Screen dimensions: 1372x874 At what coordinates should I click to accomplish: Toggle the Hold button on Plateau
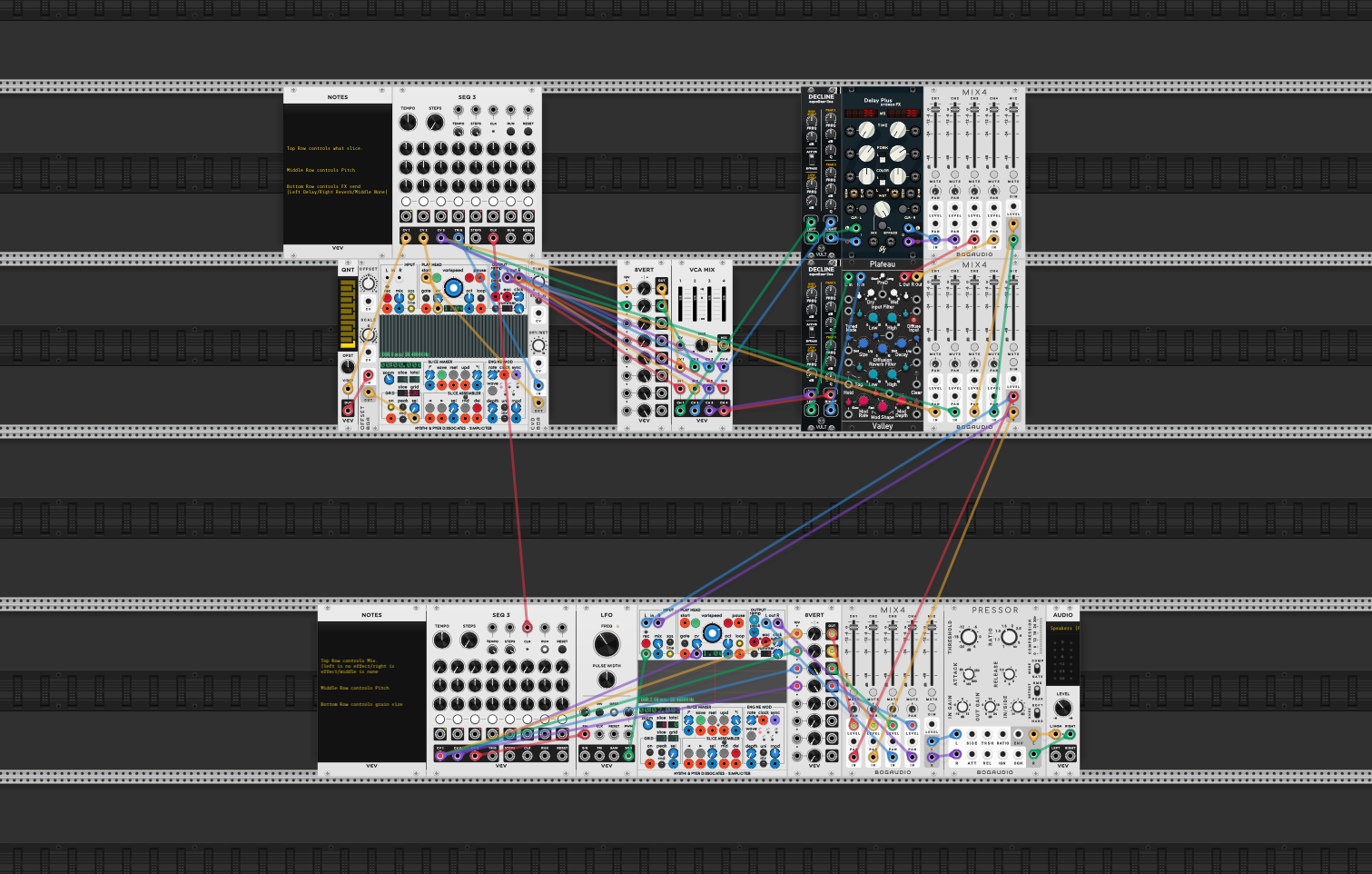tap(848, 373)
